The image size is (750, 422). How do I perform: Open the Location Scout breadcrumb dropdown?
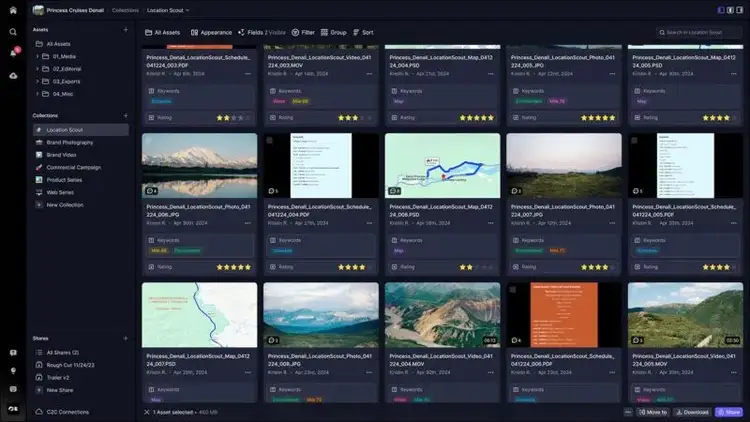(168, 10)
